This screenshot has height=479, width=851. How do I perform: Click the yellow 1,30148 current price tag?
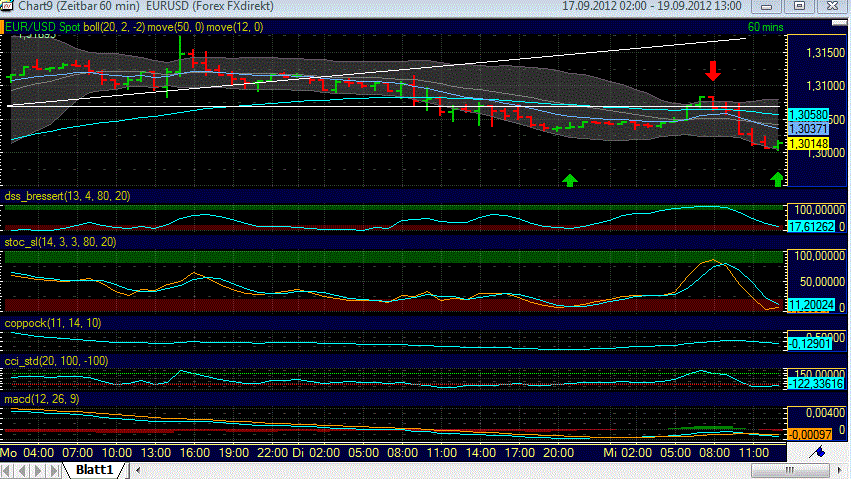(x=808, y=144)
